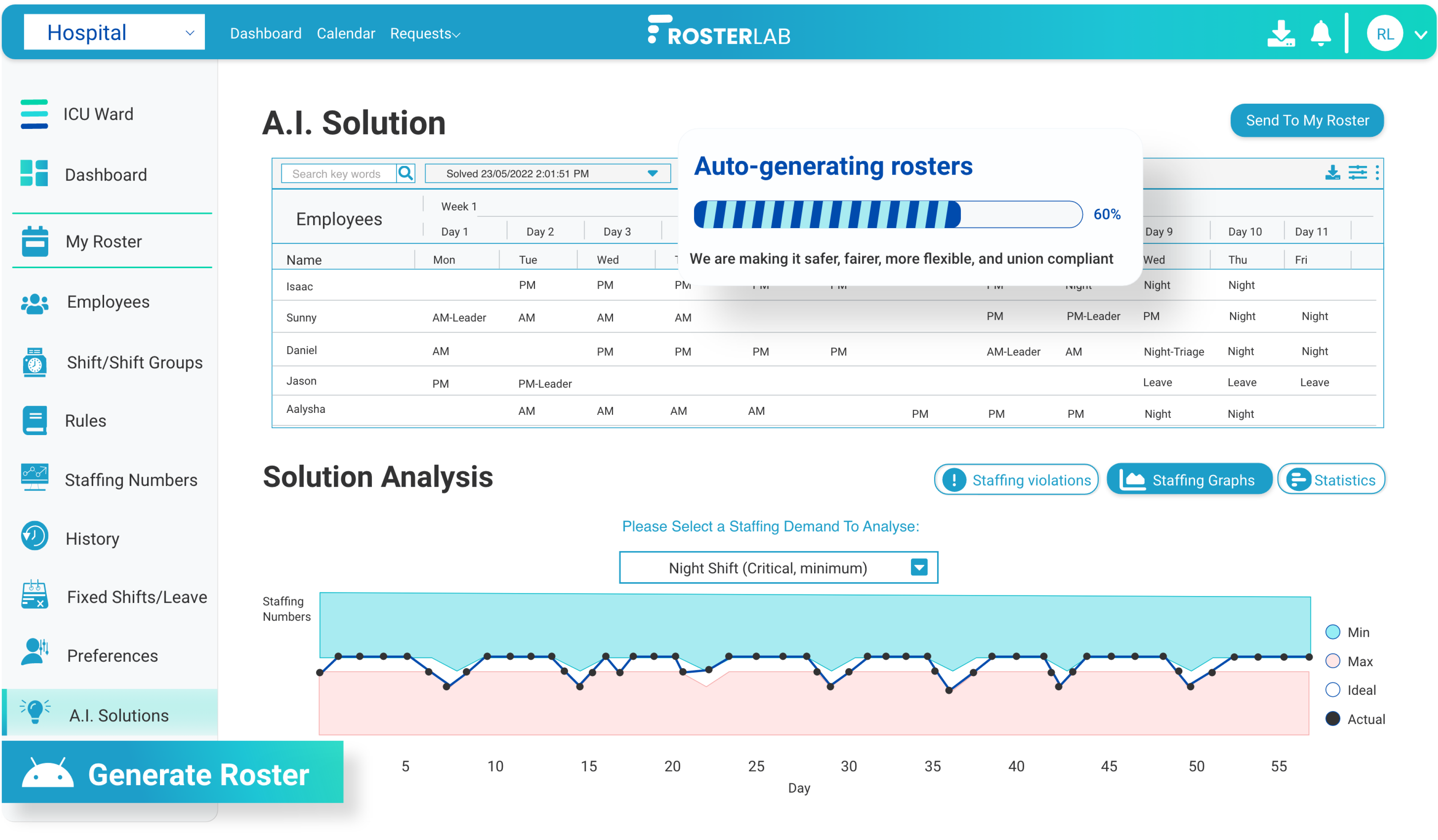Click the Shift/Shift Groups sidebar icon
Image resolution: width=1438 pixels, height=840 pixels.
tap(35, 361)
